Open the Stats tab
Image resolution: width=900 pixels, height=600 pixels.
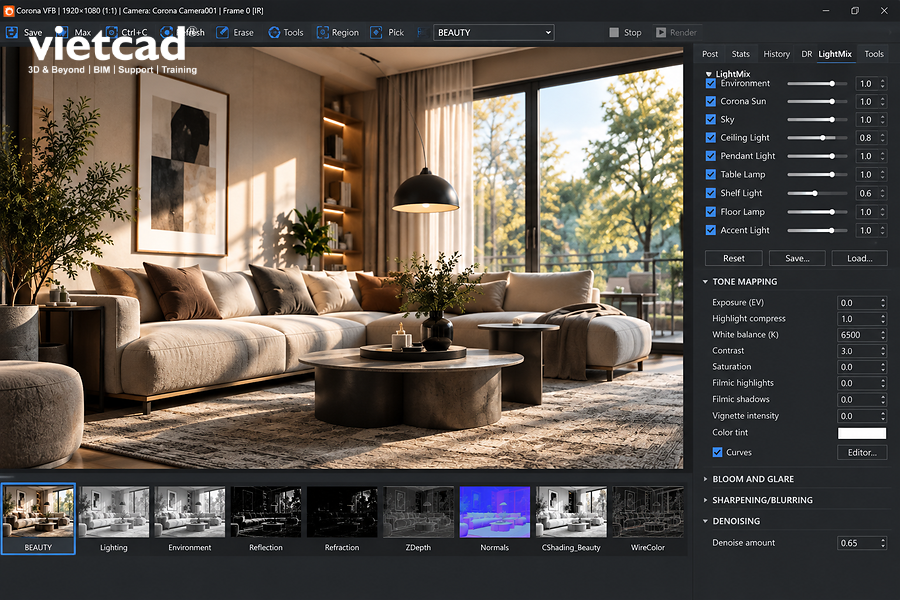pyautogui.click(x=740, y=54)
